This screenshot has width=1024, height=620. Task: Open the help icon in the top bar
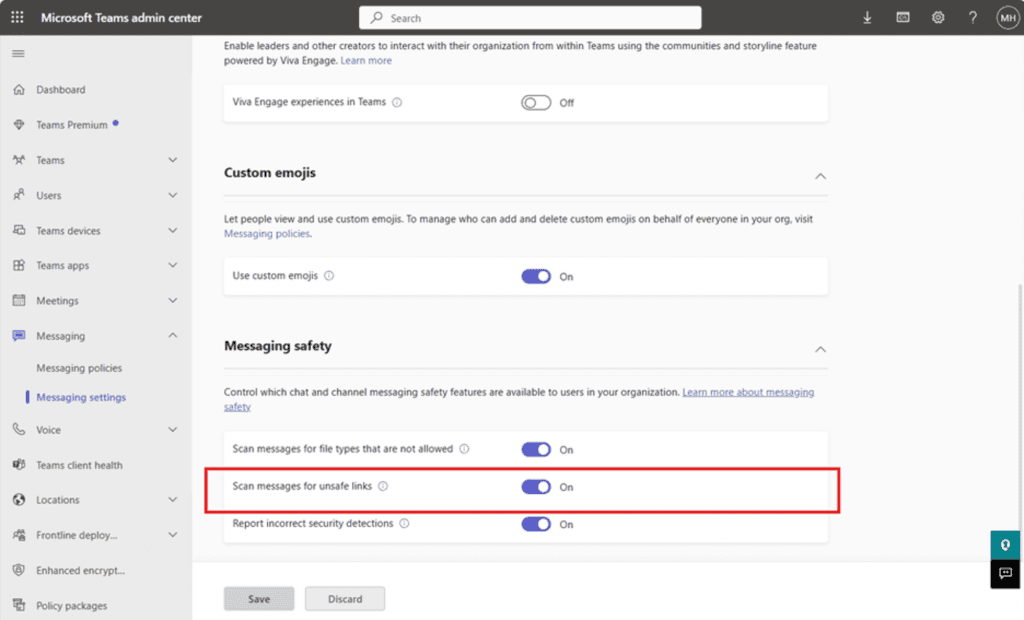point(972,17)
